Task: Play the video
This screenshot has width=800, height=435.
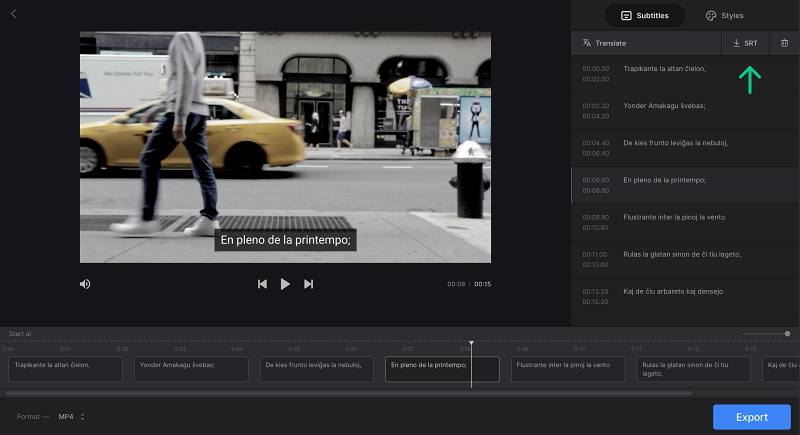Action: tap(285, 284)
